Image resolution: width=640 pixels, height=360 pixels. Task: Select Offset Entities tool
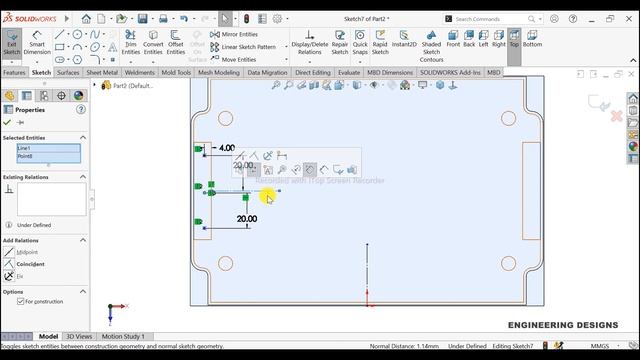[176, 43]
